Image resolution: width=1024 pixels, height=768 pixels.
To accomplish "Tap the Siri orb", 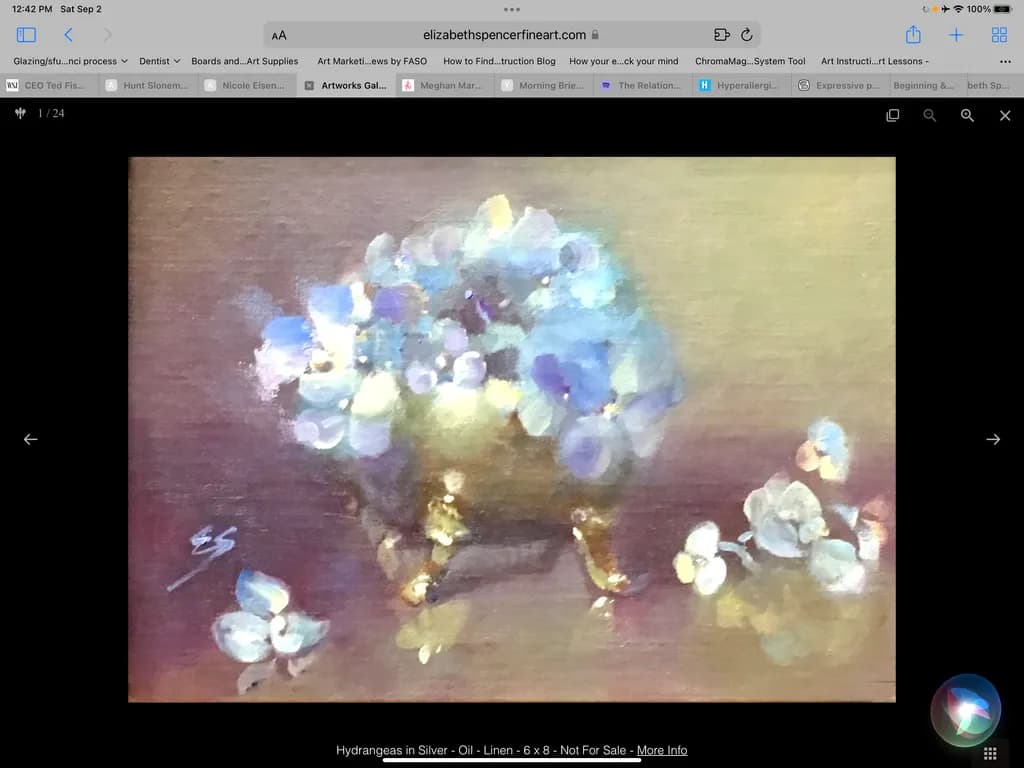I will point(965,711).
